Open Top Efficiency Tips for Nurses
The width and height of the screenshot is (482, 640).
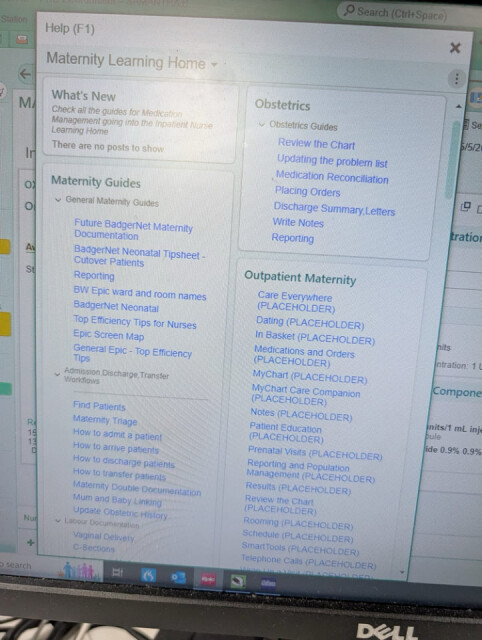click(x=135, y=322)
